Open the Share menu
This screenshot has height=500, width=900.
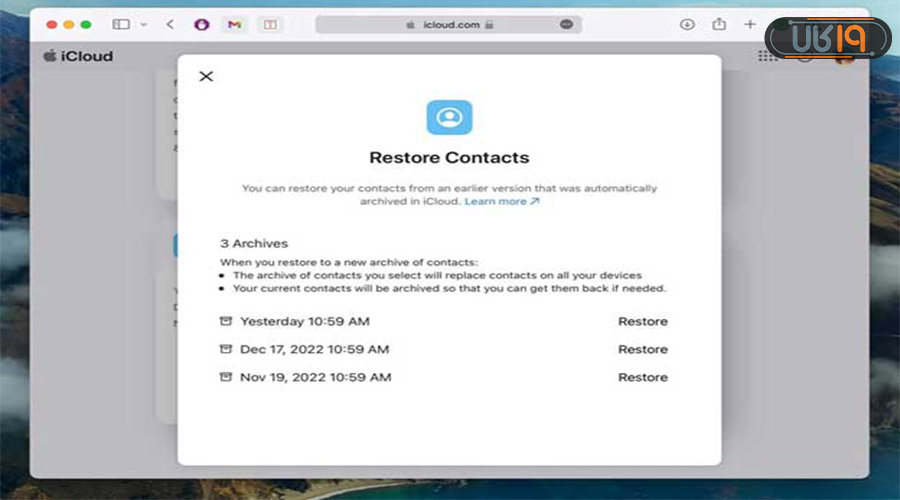(718, 24)
